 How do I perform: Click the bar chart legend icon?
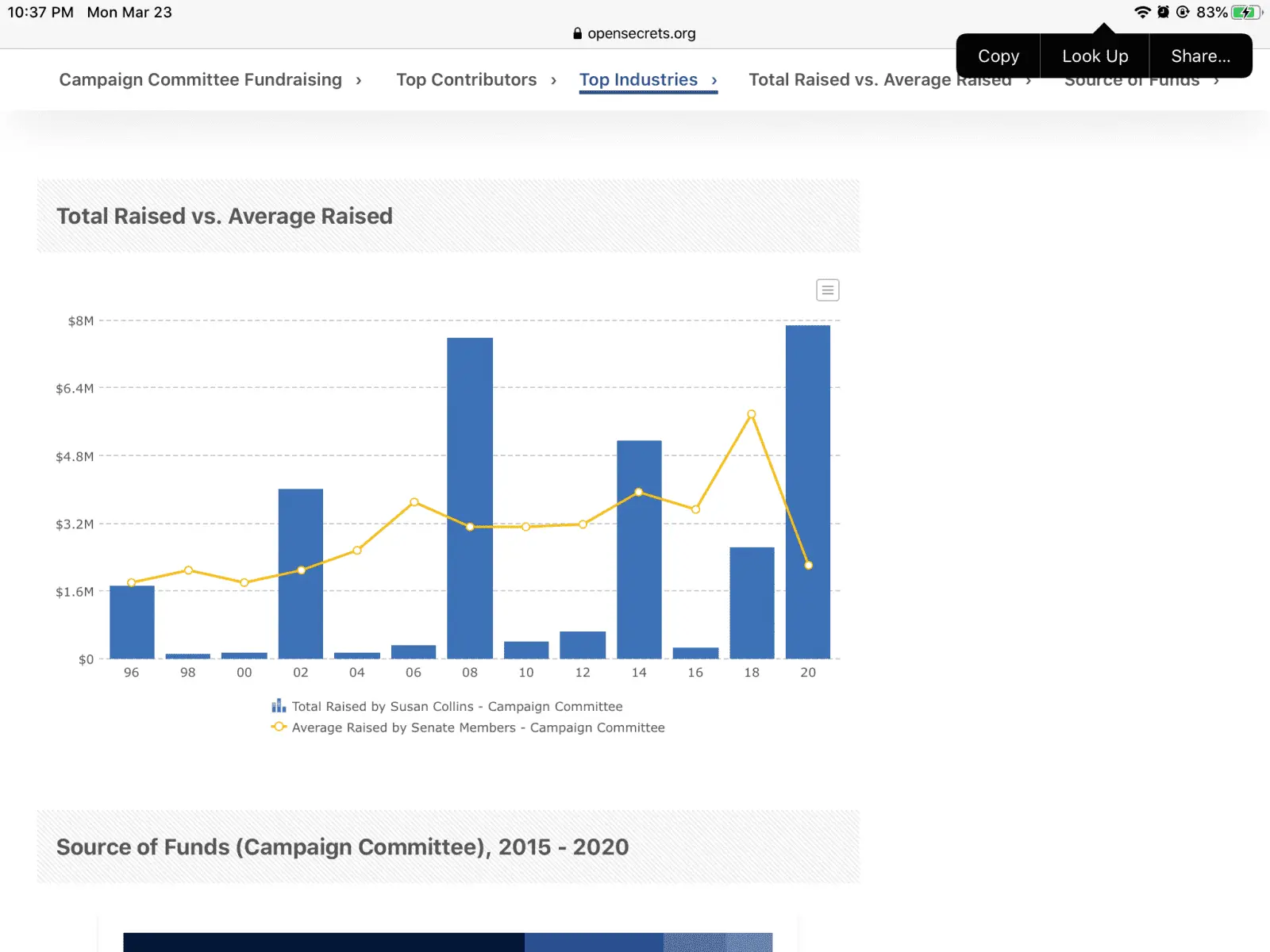coord(279,706)
